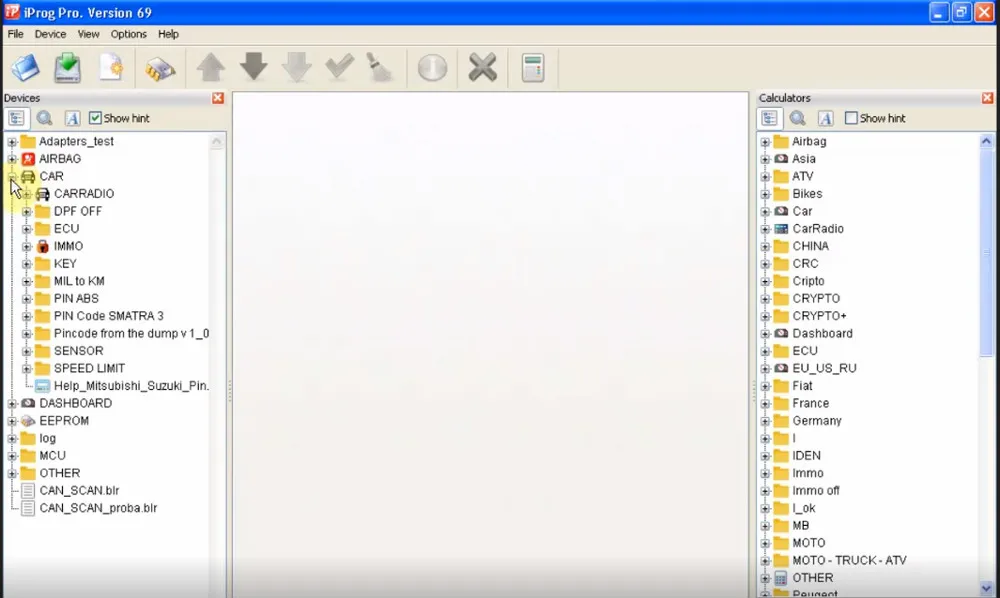
Task: Click the calculator toolbar icon
Action: click(x=533, y=68)
